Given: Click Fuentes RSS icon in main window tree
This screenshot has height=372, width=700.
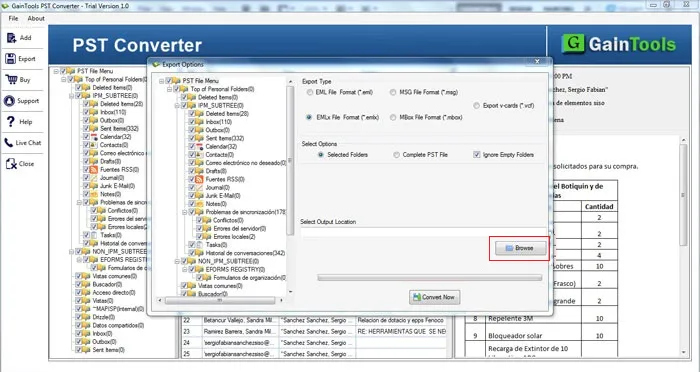Looking at the screenshot, I should (94, 170).
